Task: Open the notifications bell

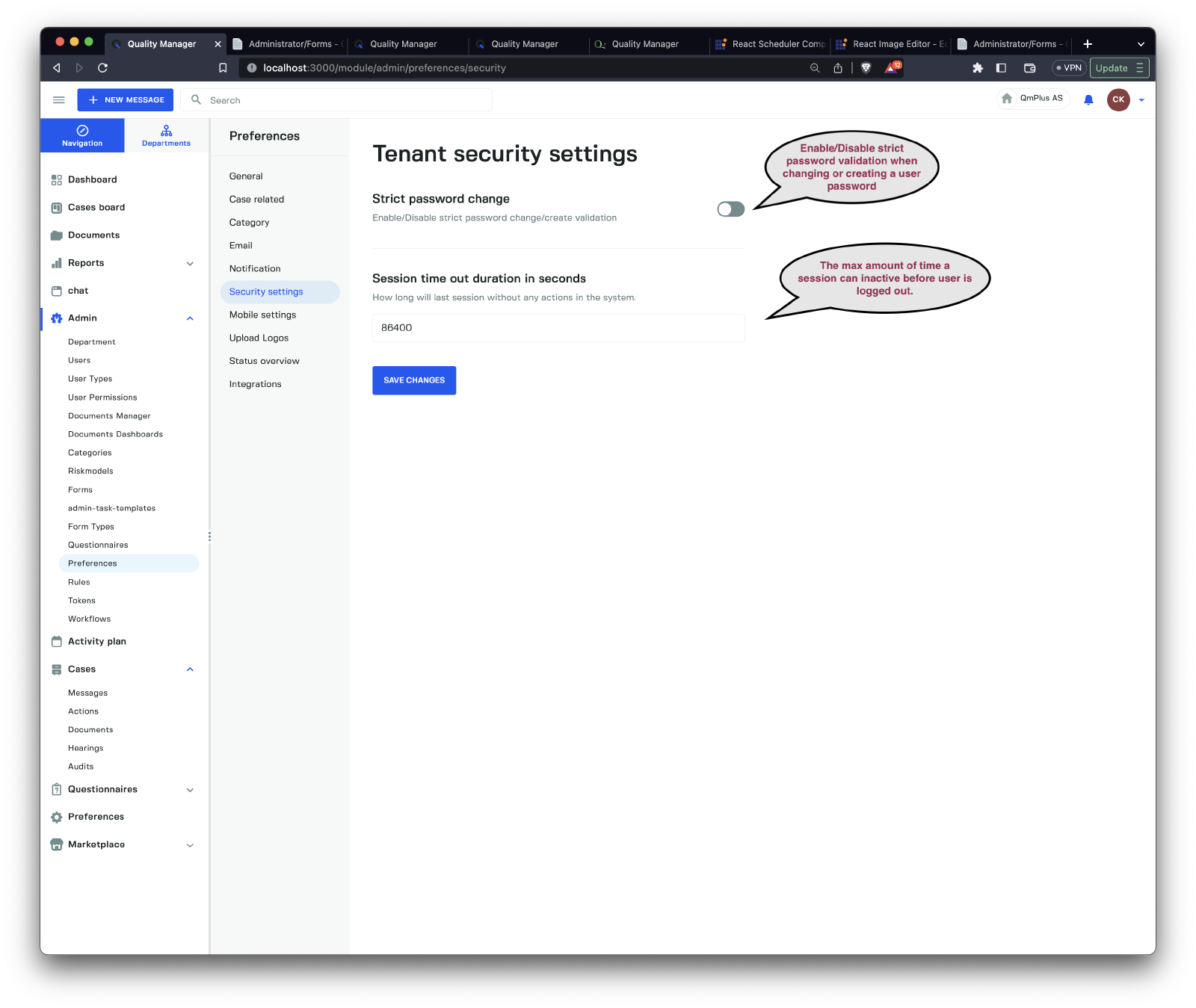Action: [1088, 100]
